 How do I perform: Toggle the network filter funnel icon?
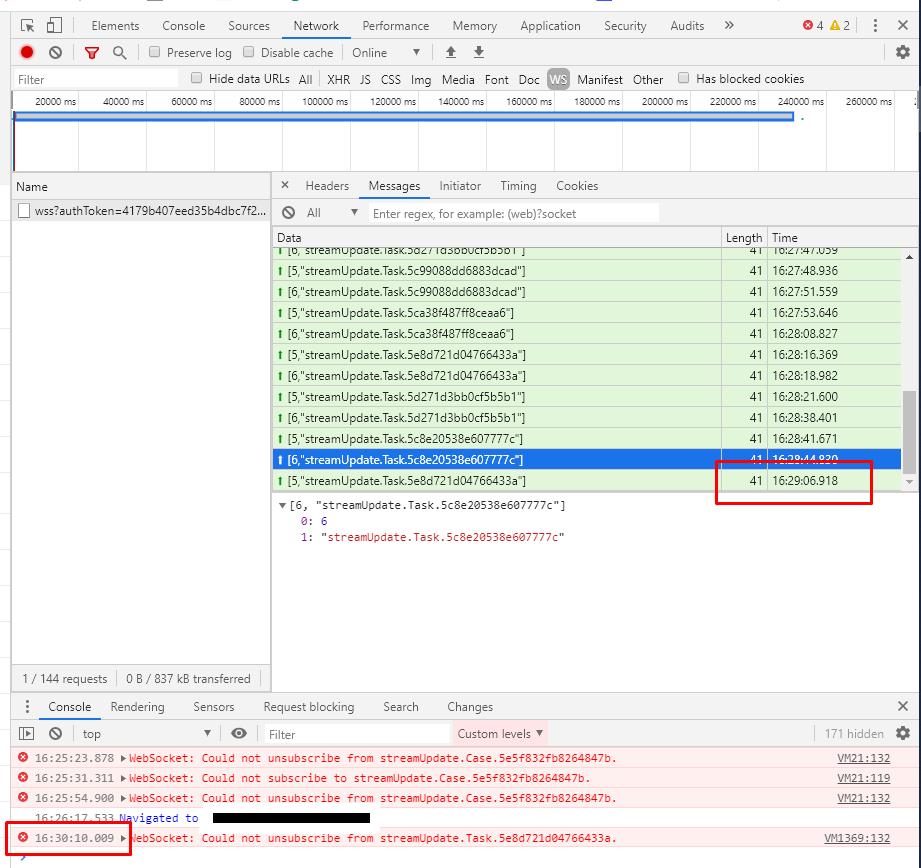(x=92, y=53)
